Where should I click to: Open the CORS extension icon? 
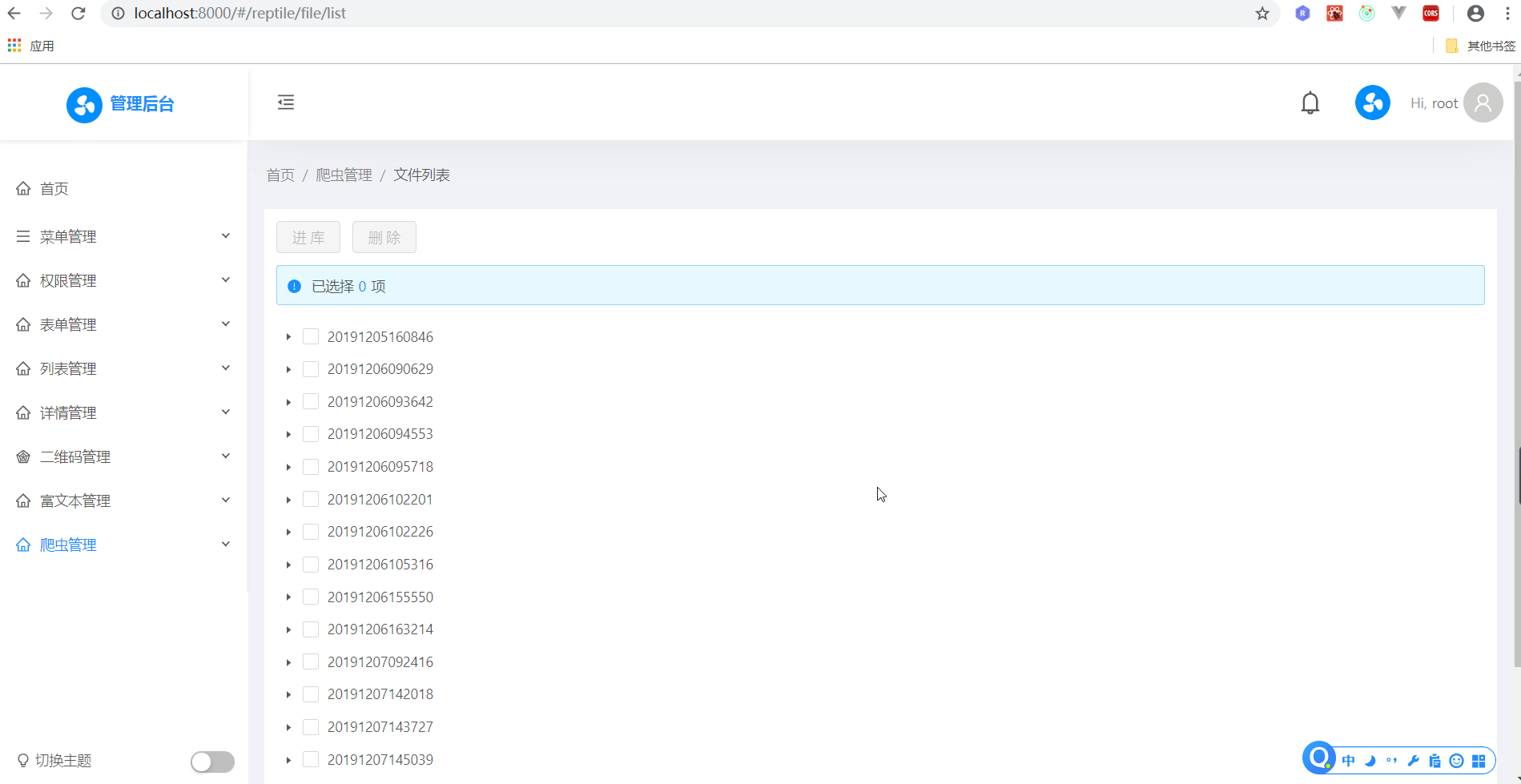tap(1430, 14)
